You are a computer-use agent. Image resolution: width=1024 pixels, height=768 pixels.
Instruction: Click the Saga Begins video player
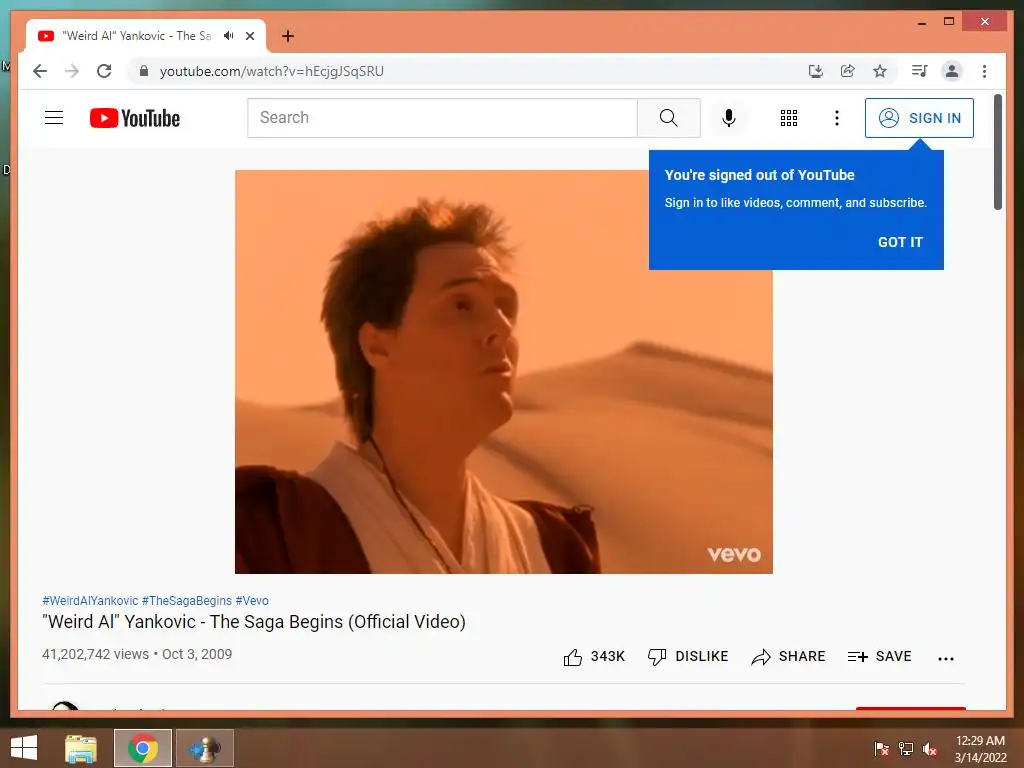pyautogui.click(x=504, y=372)
